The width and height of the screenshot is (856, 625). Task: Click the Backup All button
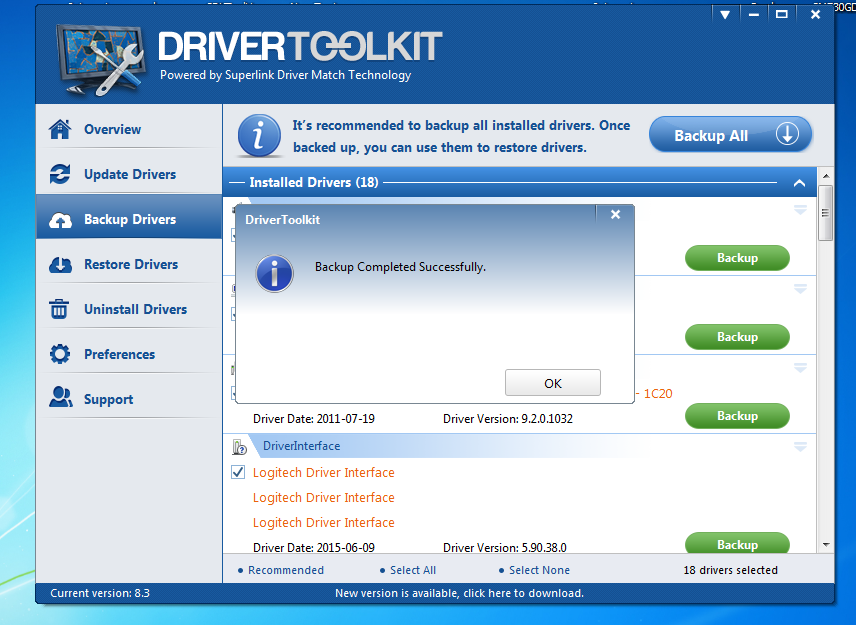coord(730,135)
